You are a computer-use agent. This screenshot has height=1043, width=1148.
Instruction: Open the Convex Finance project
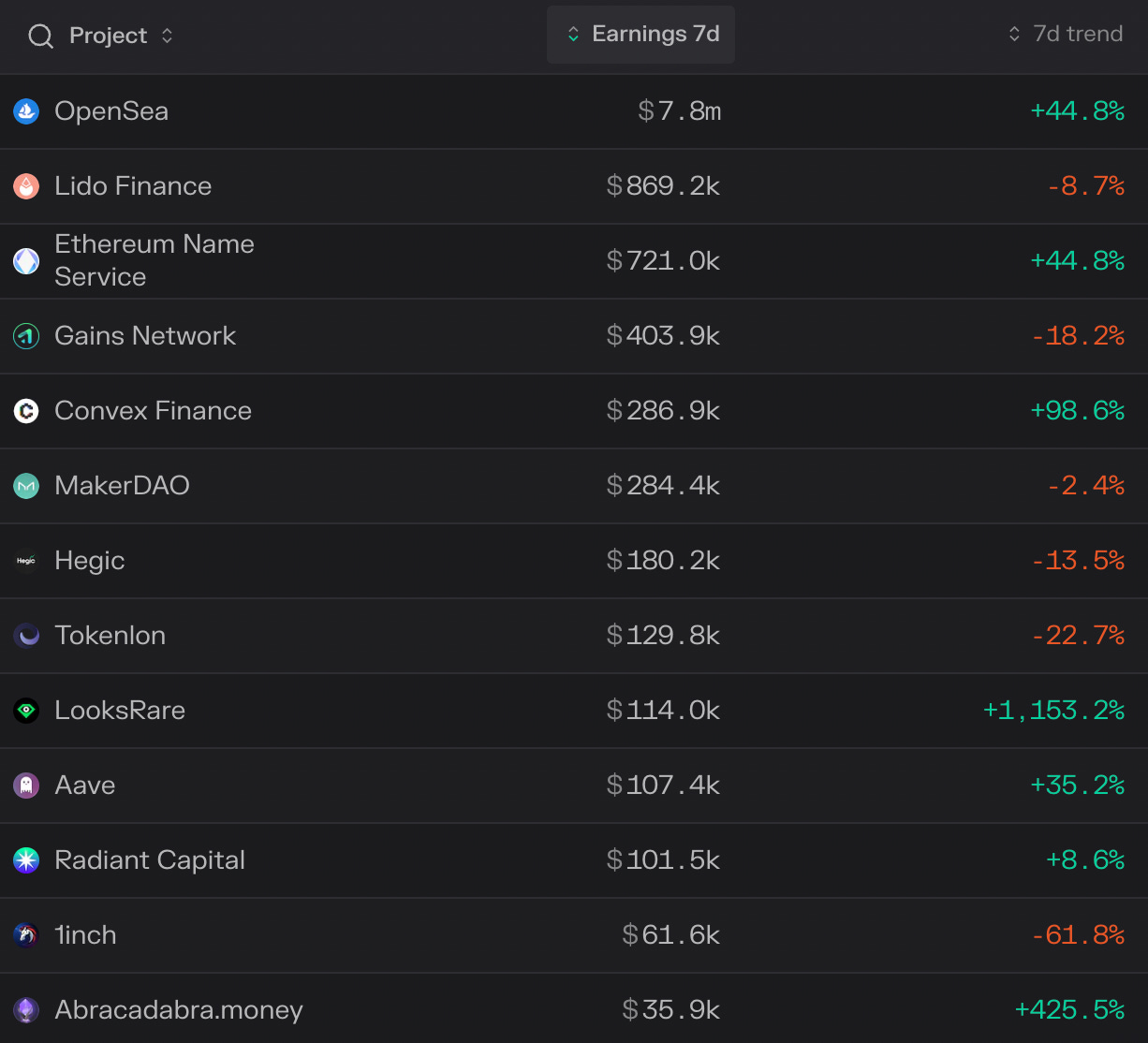(x=153, y=411)
